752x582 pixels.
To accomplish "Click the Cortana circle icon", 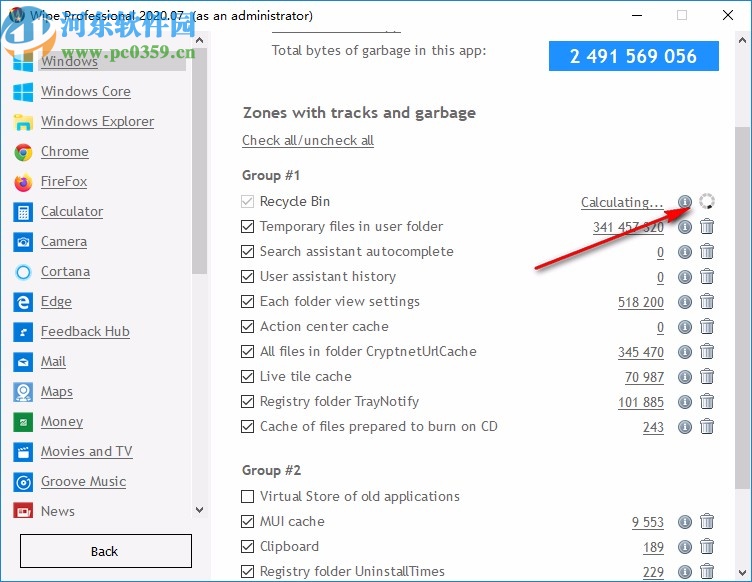I will point(23,272).
